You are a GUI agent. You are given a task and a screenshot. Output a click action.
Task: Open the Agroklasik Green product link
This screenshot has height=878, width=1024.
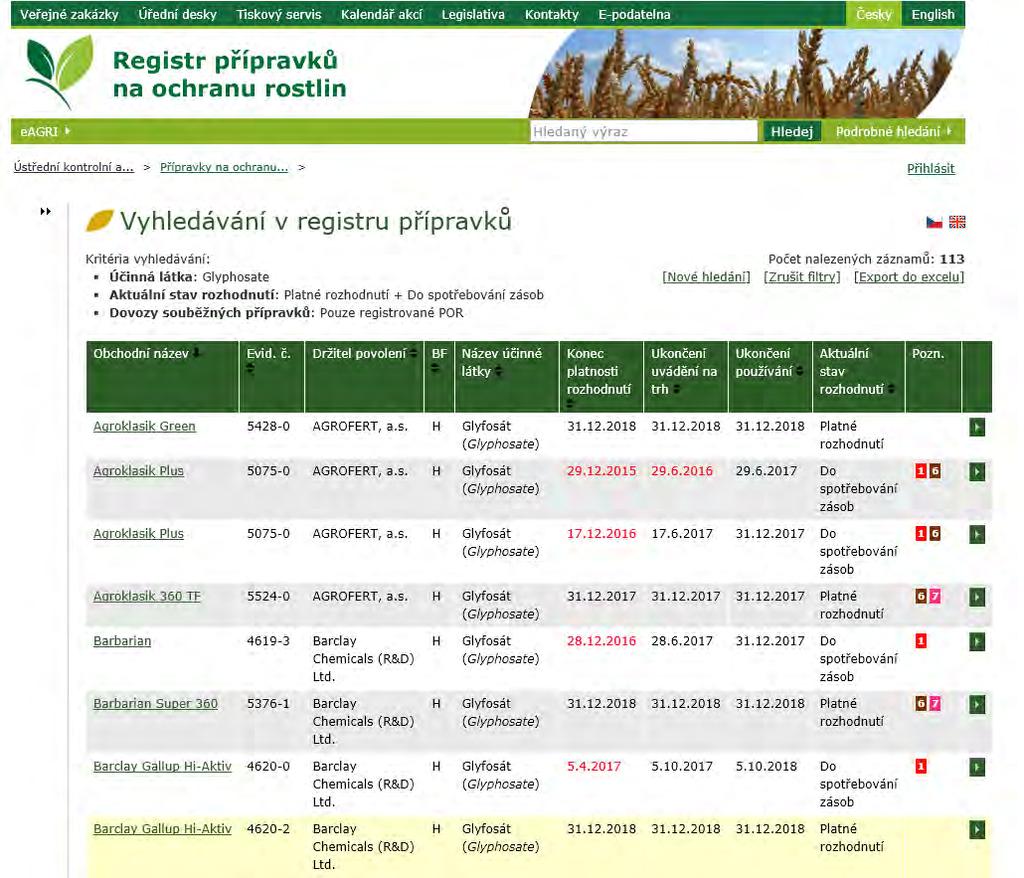click(144, 426)
